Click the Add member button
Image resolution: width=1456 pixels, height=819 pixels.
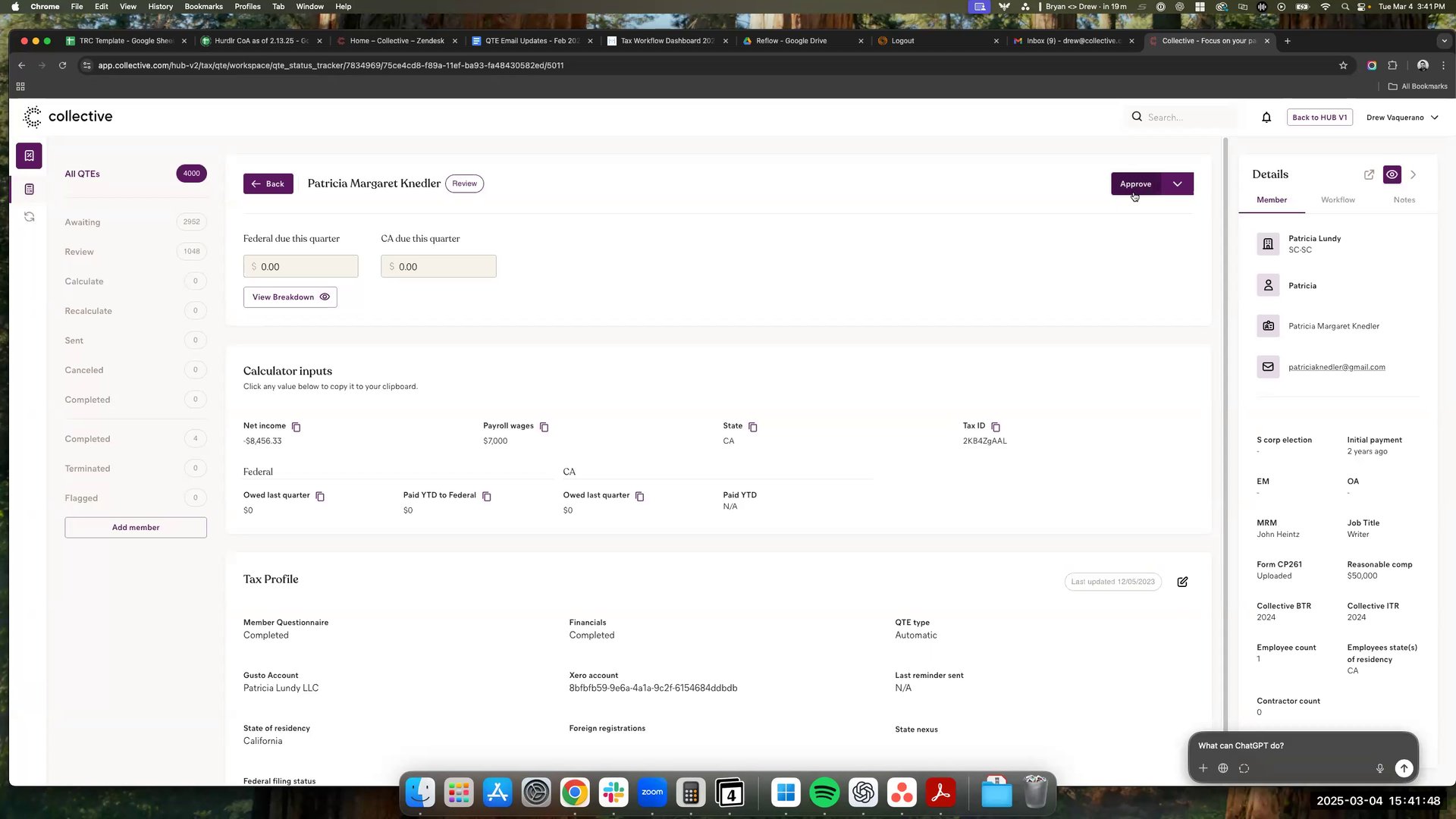click(x=136, y=528)
